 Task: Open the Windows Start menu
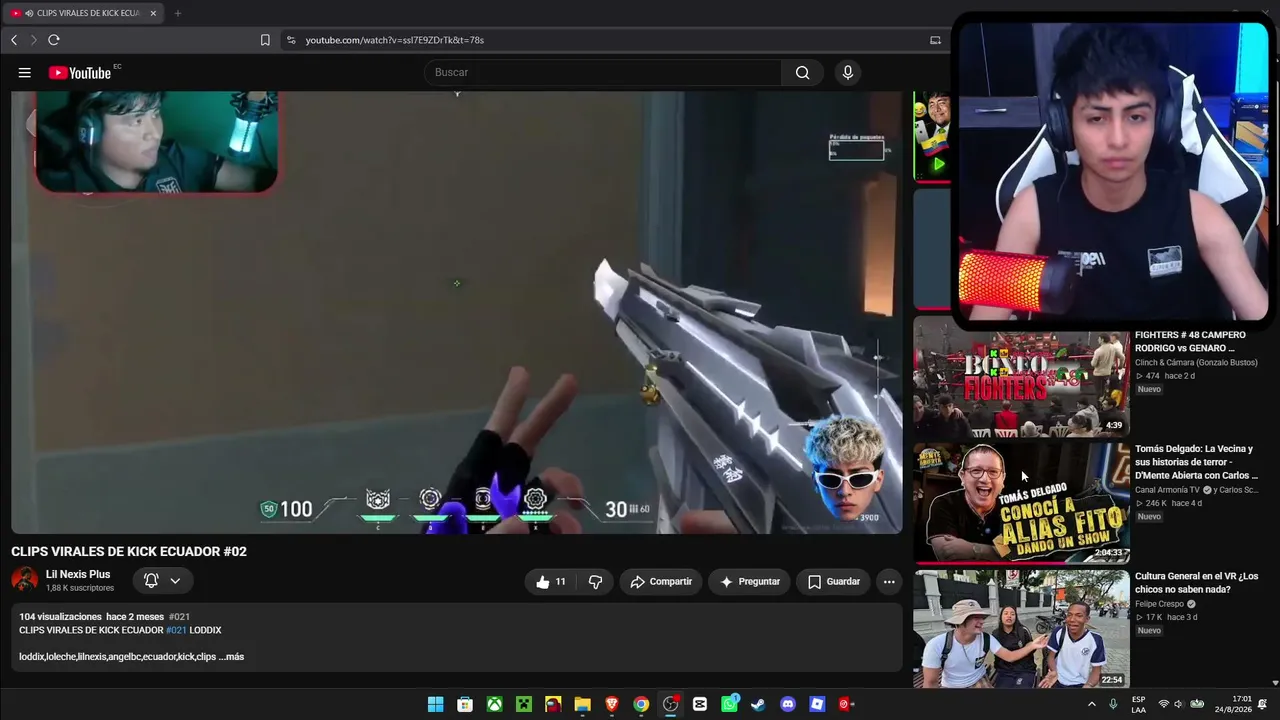pyautogui.click(x=436, y=704)
